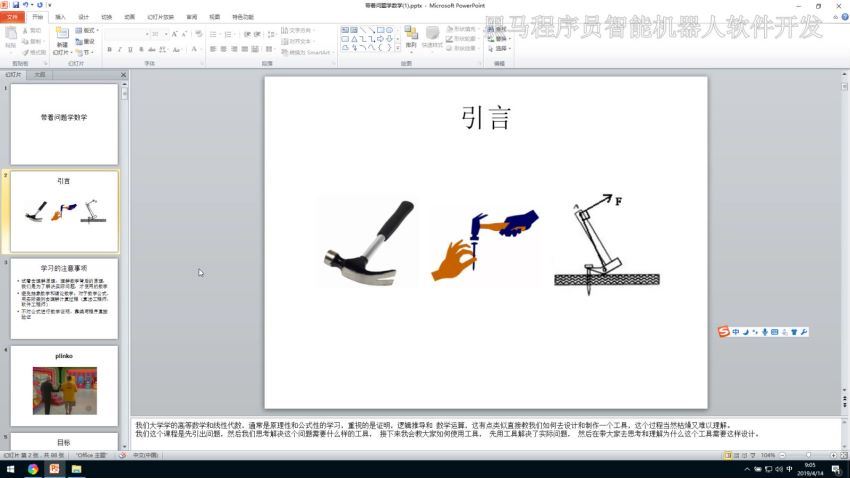Toggle Bold formatting
Screen dimensions: 850x478
(x=110, y=49)
